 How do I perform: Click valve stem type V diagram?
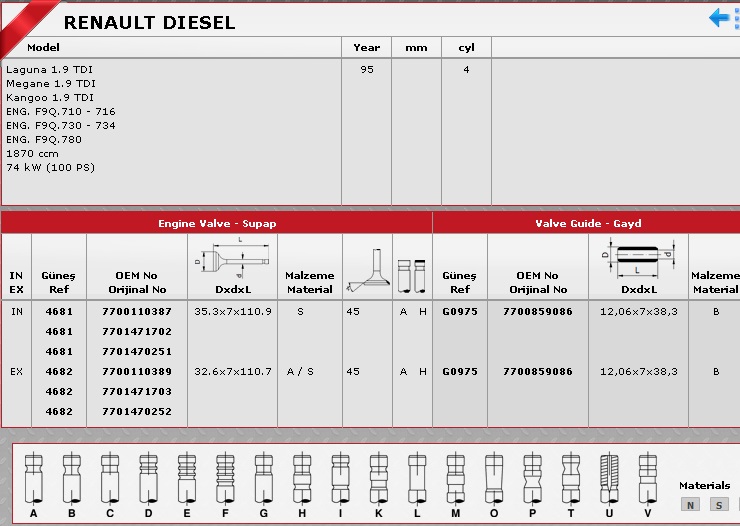pos(647,479)
